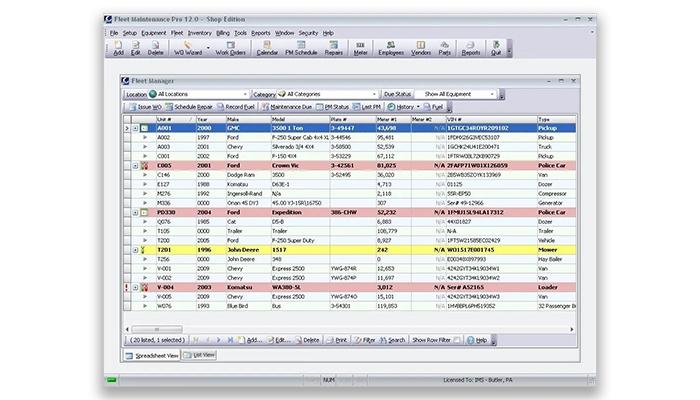Click Delete in bottom toolbar
Image resolution: width=700 pixels, height=400 pixels.
coord(307,340)
